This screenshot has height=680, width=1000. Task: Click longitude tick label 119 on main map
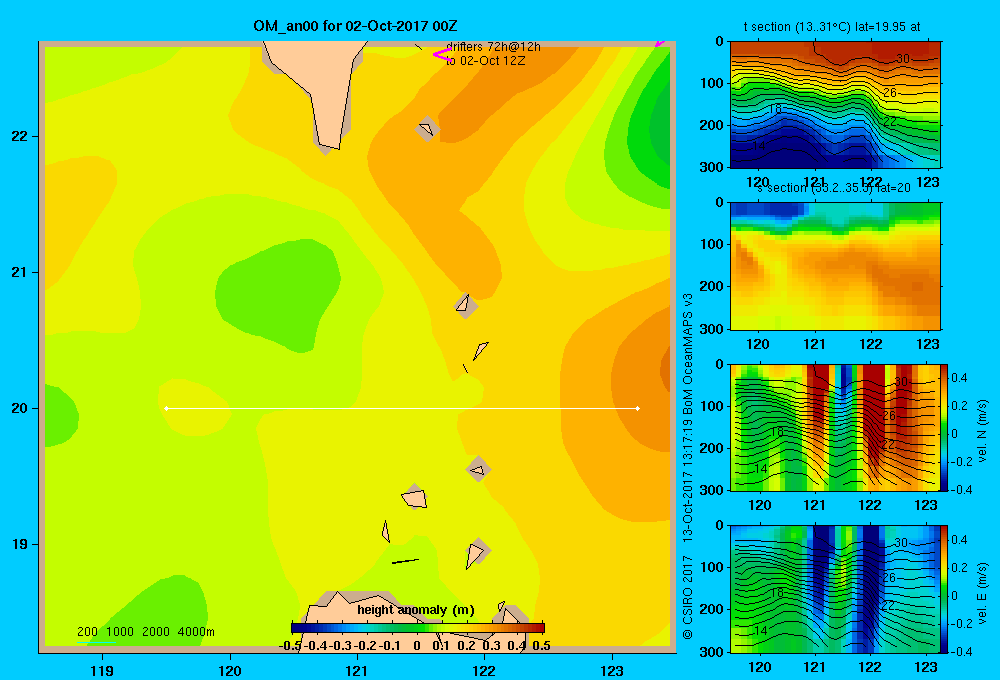[102, 670]
